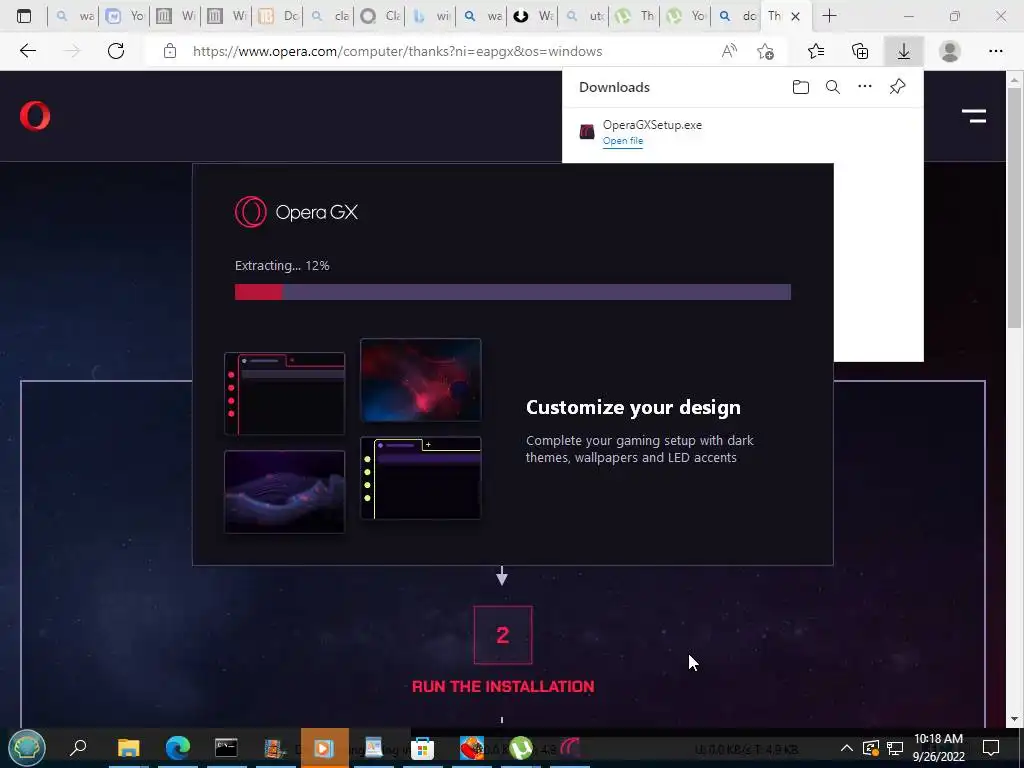Open Edge Settings and more menu
This screenshot has width=1024, height=768.
click(x=995, y=51)
